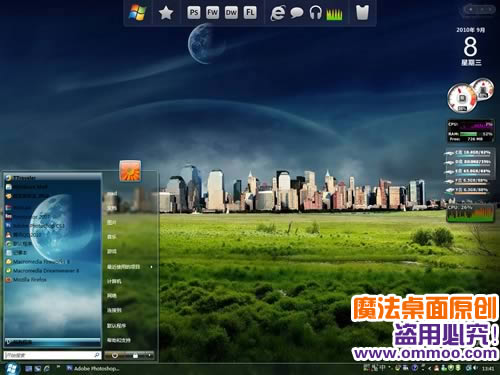
Task: Open the chat bubble icon in the dock
Action: coord(297,13)
